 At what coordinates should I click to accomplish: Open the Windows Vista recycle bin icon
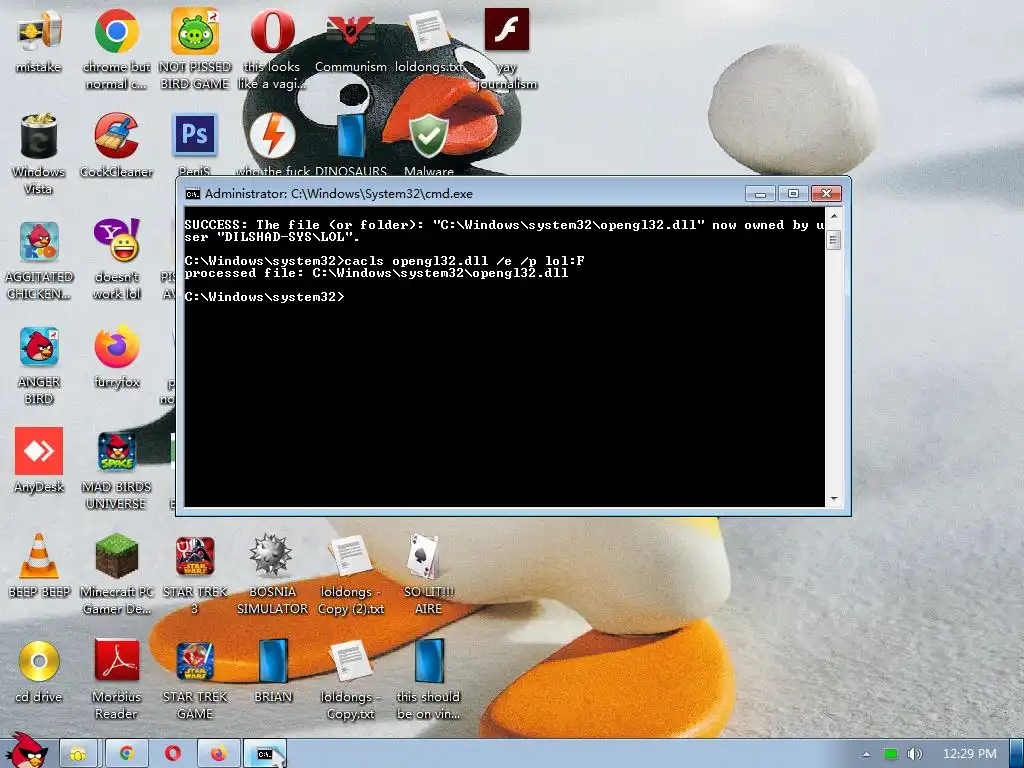39,136
